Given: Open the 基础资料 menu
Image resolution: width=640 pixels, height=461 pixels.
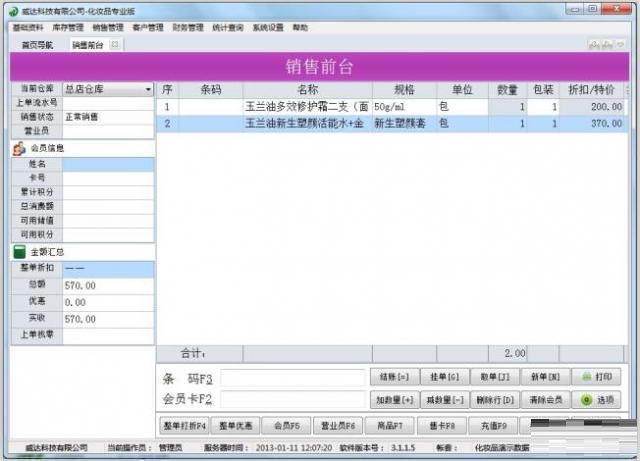Looking at the screenshot, I should pyautogui.click(x=31, y=28).
